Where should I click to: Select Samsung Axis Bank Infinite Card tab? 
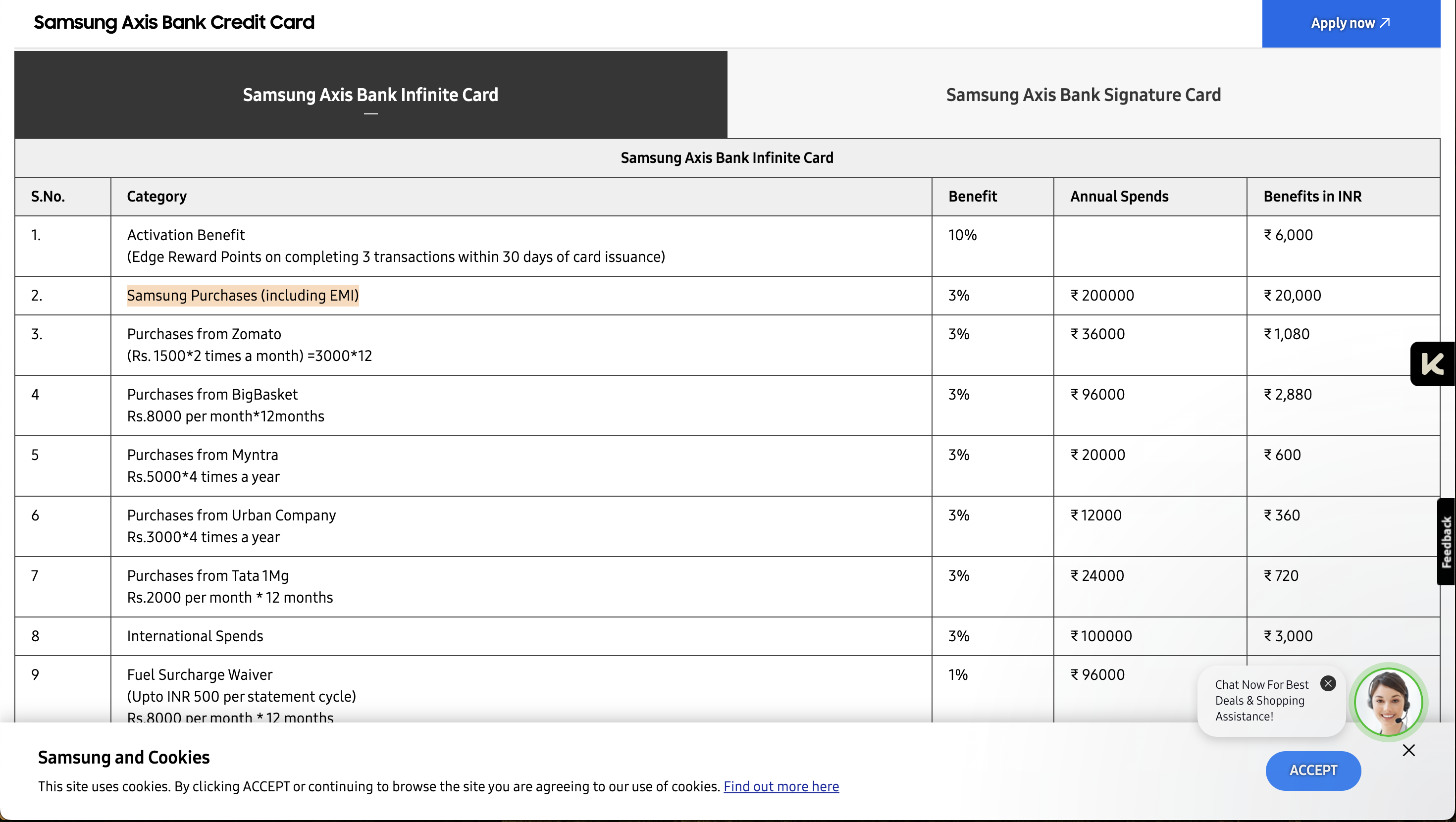click(x=370, y=95)
